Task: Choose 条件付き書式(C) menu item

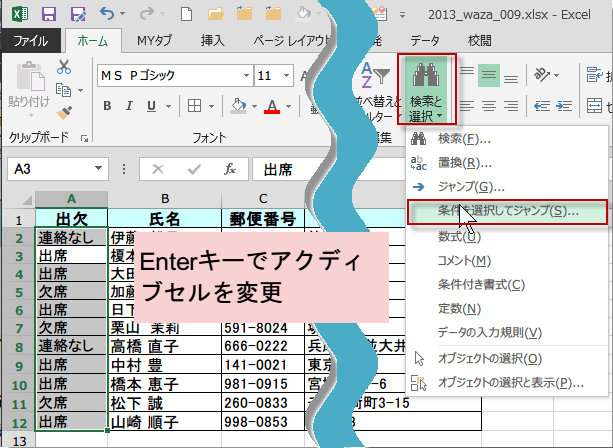Action: click(x=507, y=285)
